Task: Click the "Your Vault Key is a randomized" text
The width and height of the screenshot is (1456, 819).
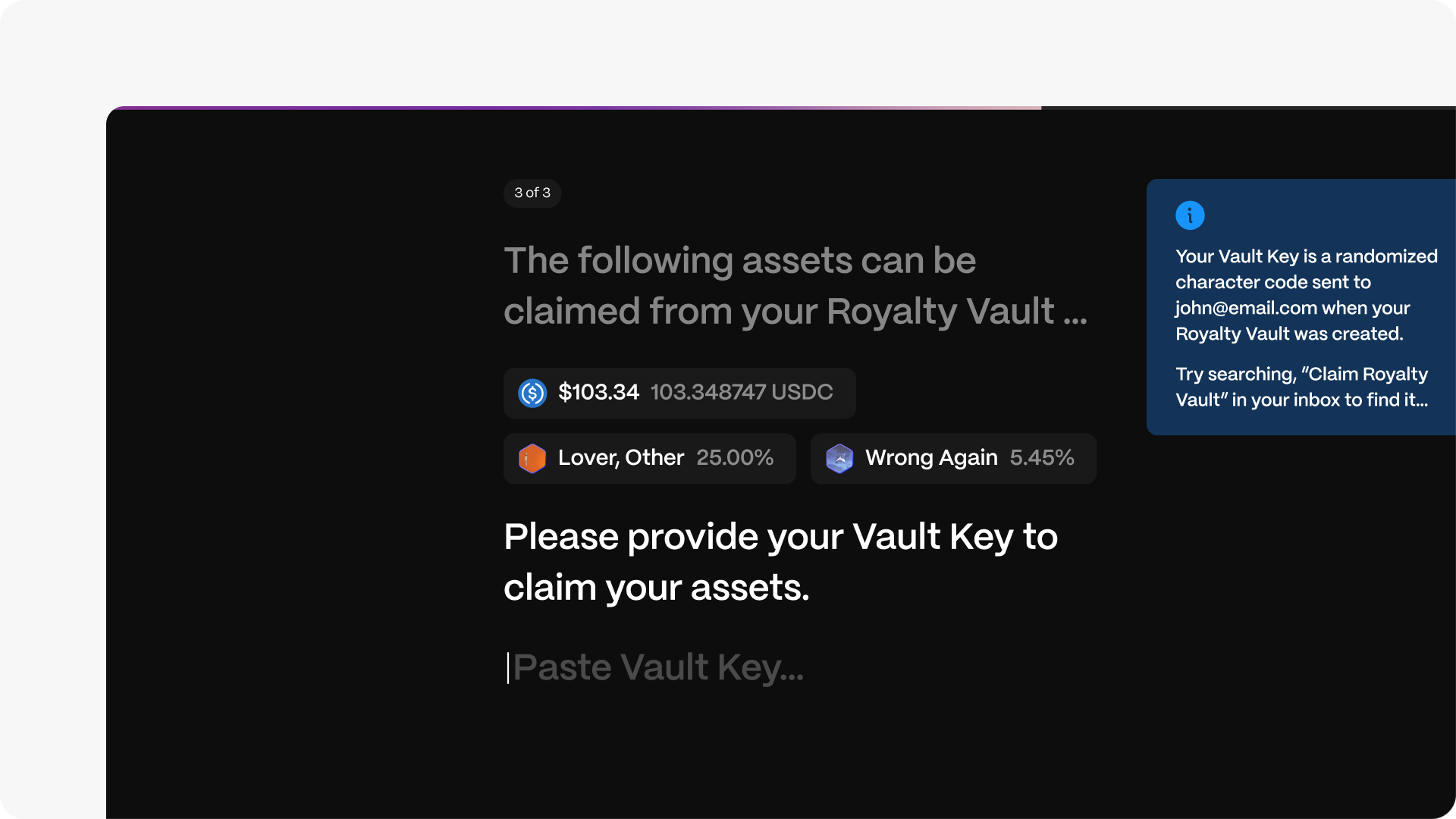Action: coord(1306,256)
